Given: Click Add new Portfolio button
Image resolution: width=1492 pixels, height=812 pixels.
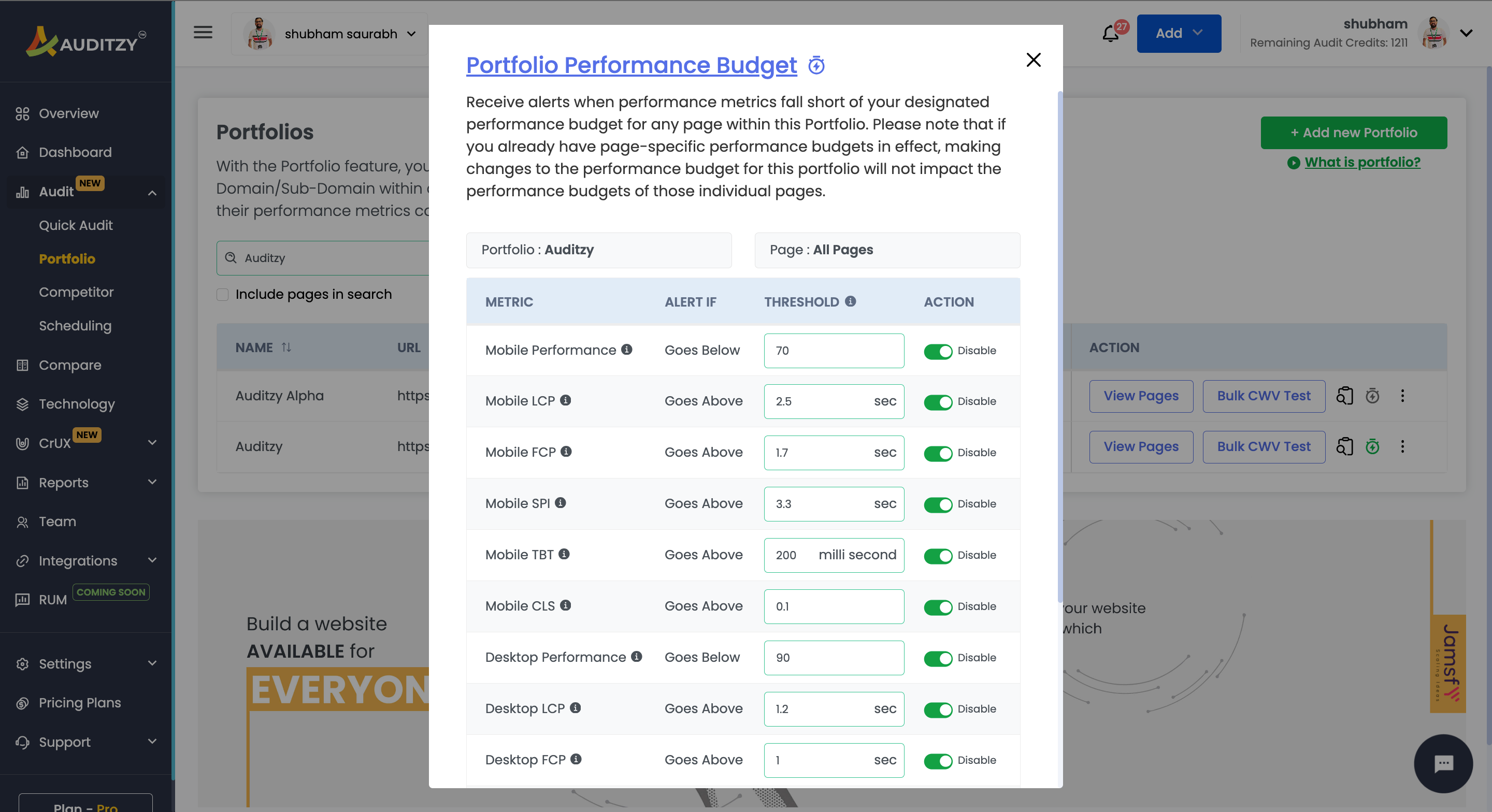Looking at the screenshot, I should click(x=1351, y=131).
